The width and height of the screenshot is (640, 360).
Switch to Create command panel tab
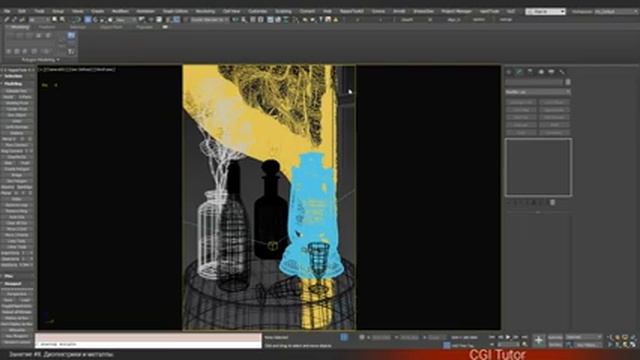pos(509,72)
